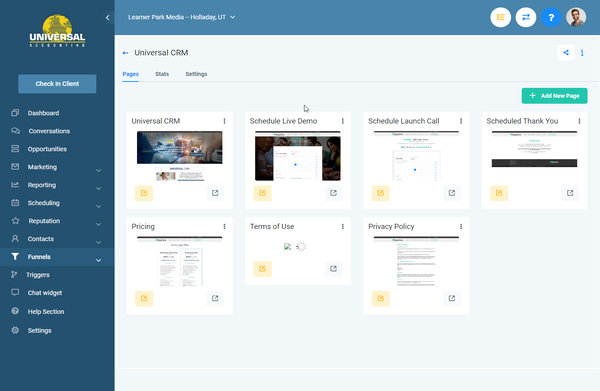The width and height of the screenshot is (600, 391).
Task: Click the Universal CRM page thumbnail
Action: (x=179, y=156)
